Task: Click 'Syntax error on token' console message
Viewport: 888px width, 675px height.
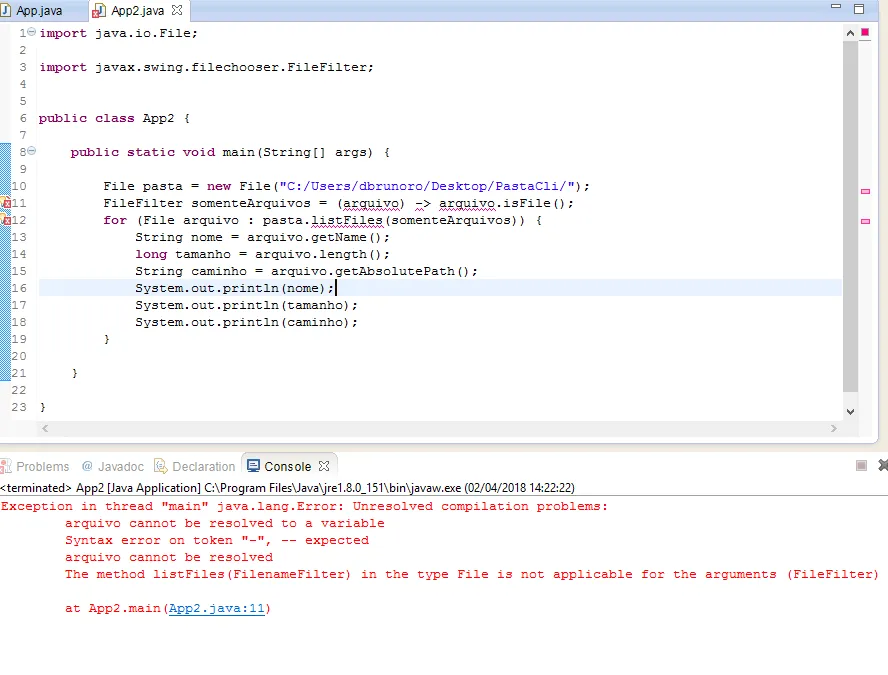Action: click(217, 540)
